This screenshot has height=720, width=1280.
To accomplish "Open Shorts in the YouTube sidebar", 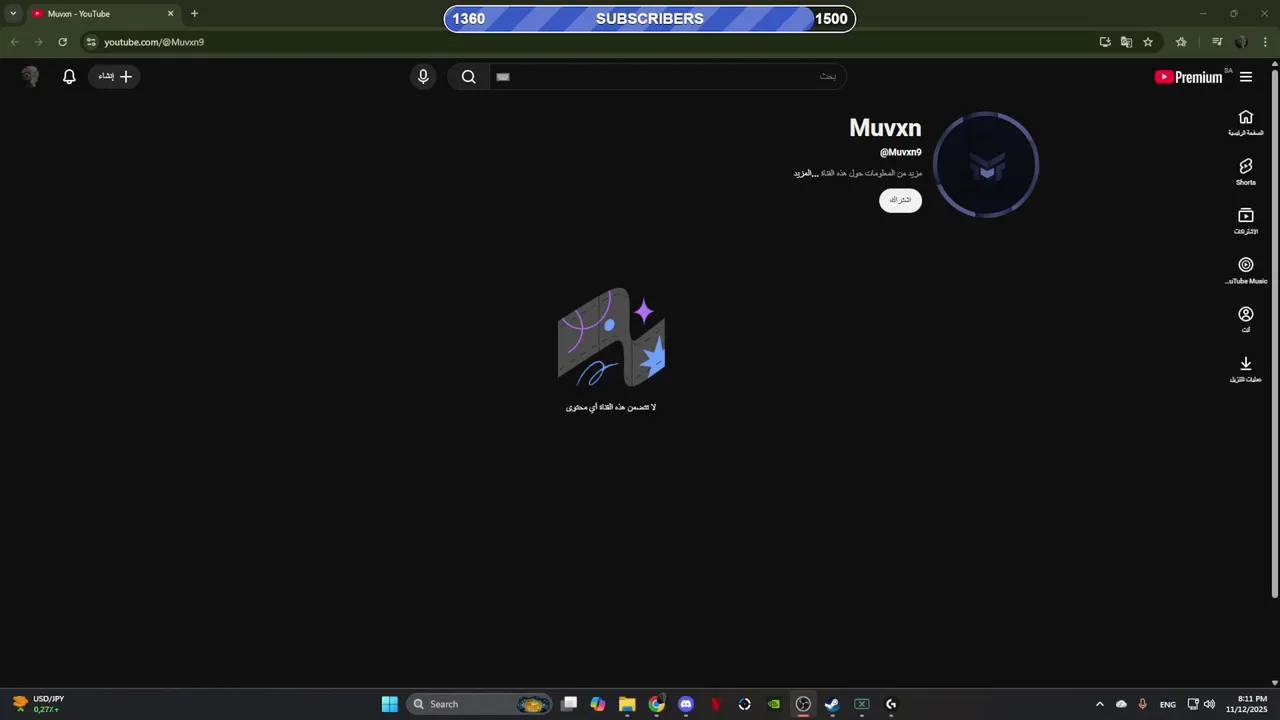I will click(x=1246, y=172).
